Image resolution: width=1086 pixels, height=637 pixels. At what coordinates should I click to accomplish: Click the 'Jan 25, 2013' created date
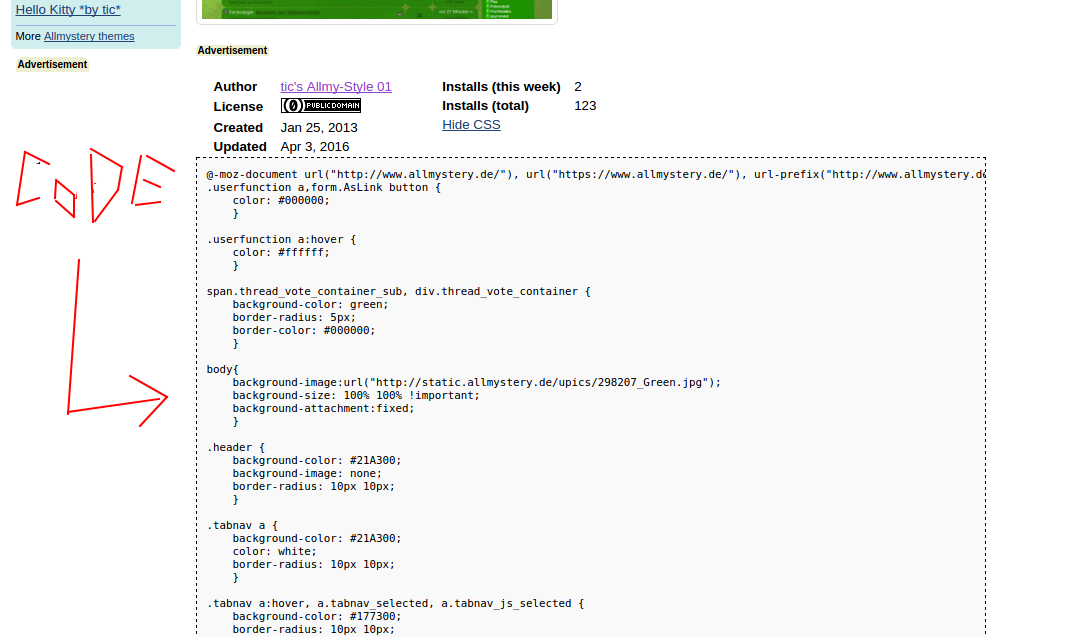319,127
